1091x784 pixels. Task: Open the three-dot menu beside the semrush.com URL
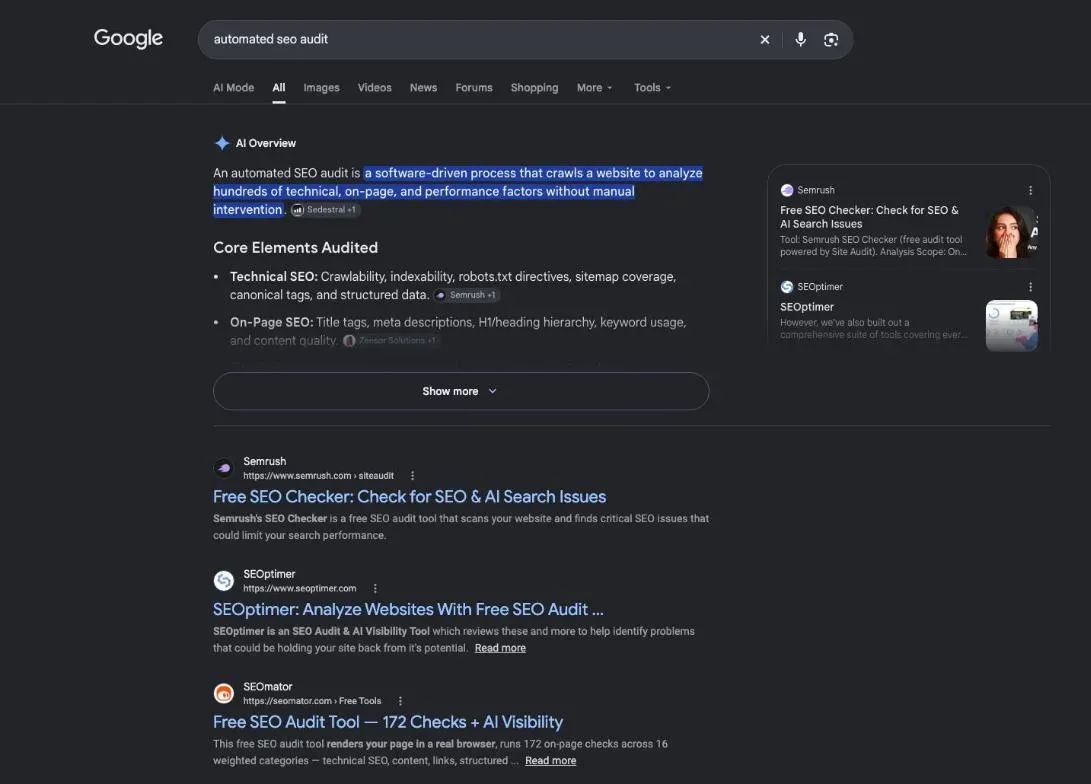pos(413,476)
